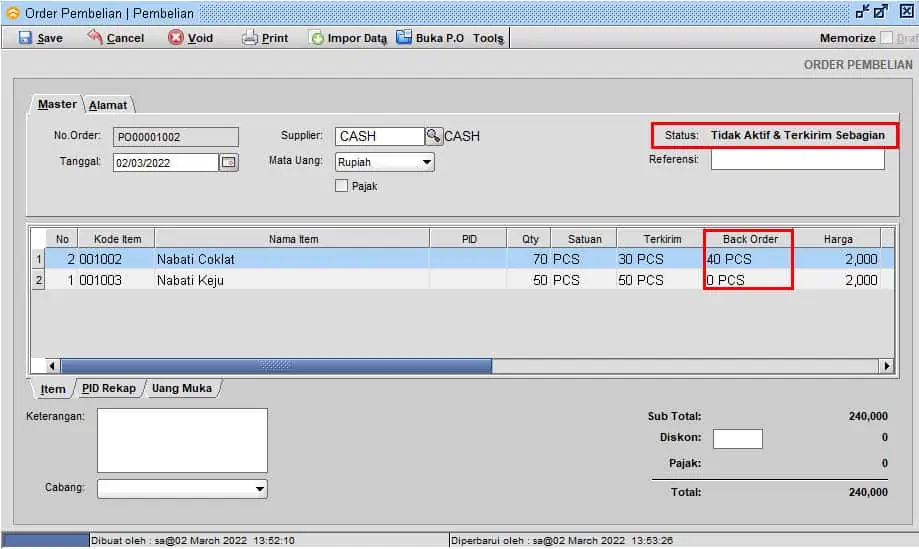919x549 pixels.
Task: Click the Supplier CASH input field
Action: click(x=379, y=137)
